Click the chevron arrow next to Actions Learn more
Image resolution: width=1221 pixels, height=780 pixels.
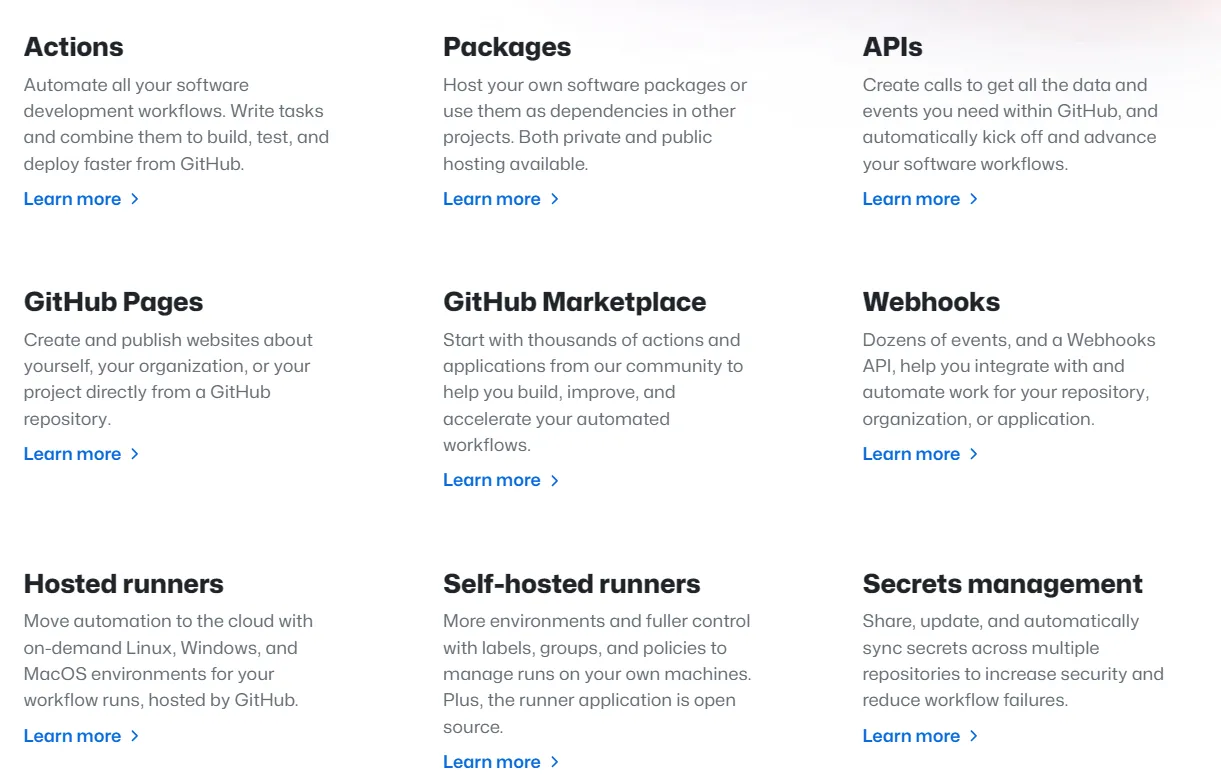point(135,199)
